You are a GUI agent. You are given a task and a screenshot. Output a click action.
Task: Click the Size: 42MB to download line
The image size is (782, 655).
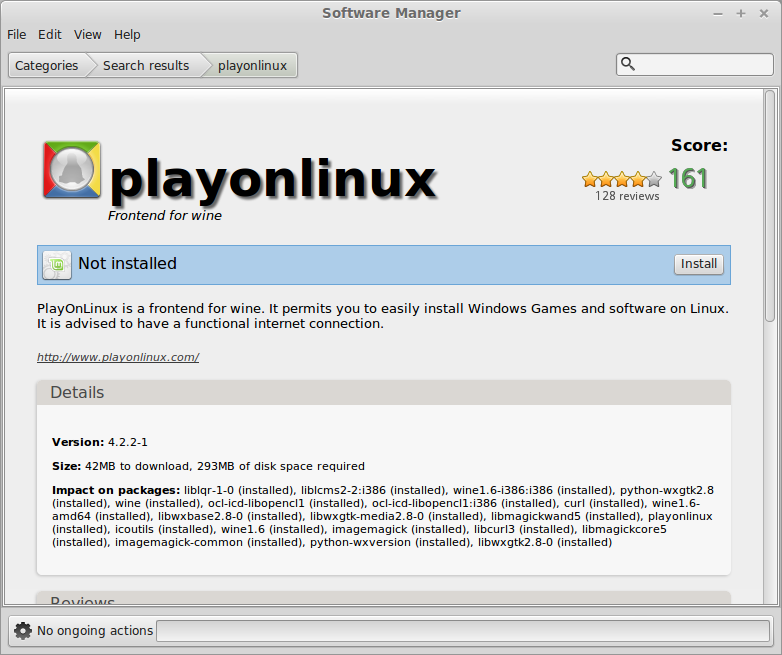208,466
